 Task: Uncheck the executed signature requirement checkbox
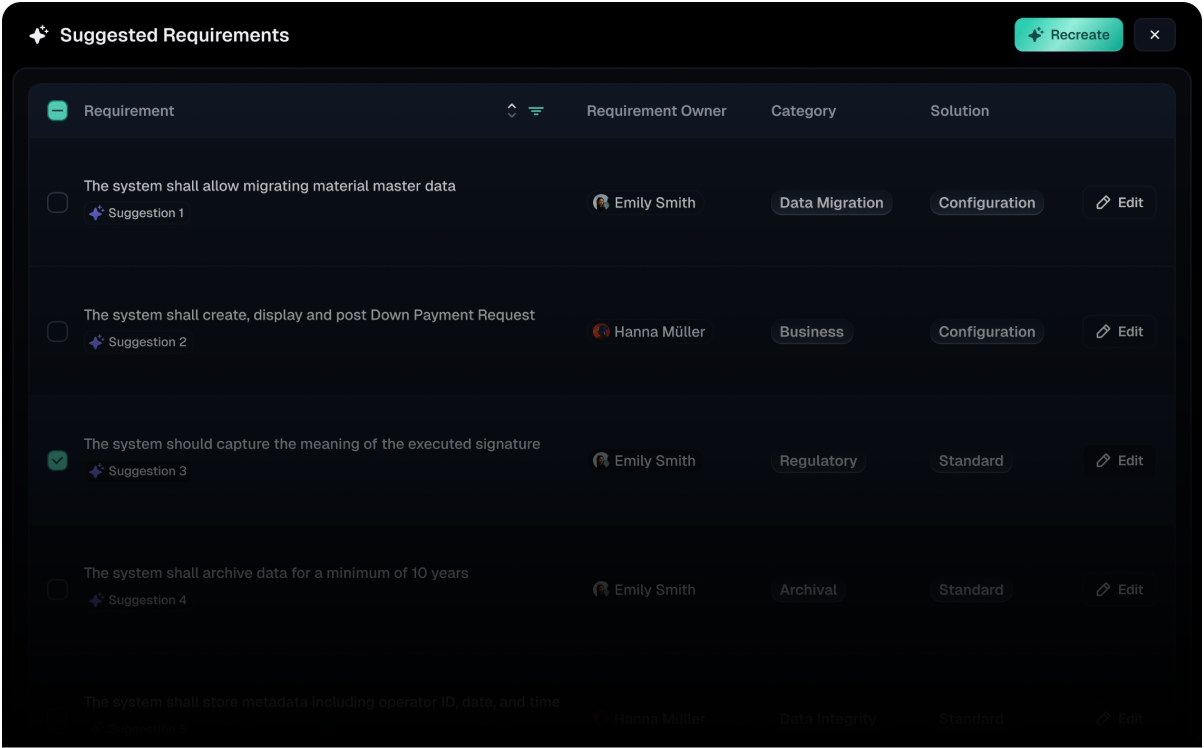tap(58, 461)
